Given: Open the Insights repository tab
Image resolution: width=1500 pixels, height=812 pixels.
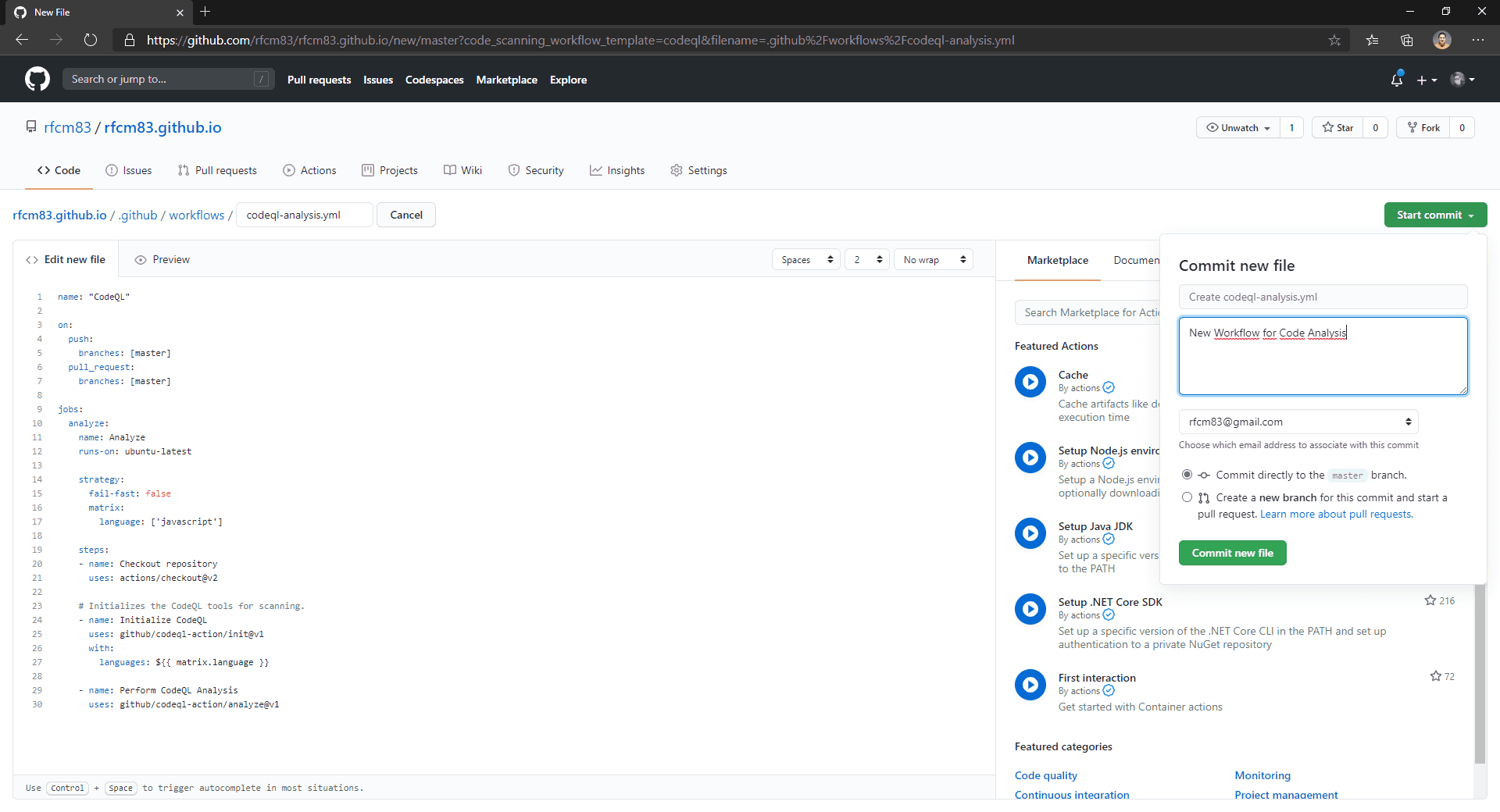Looking at the screenshot, I should tap(617, 170).
